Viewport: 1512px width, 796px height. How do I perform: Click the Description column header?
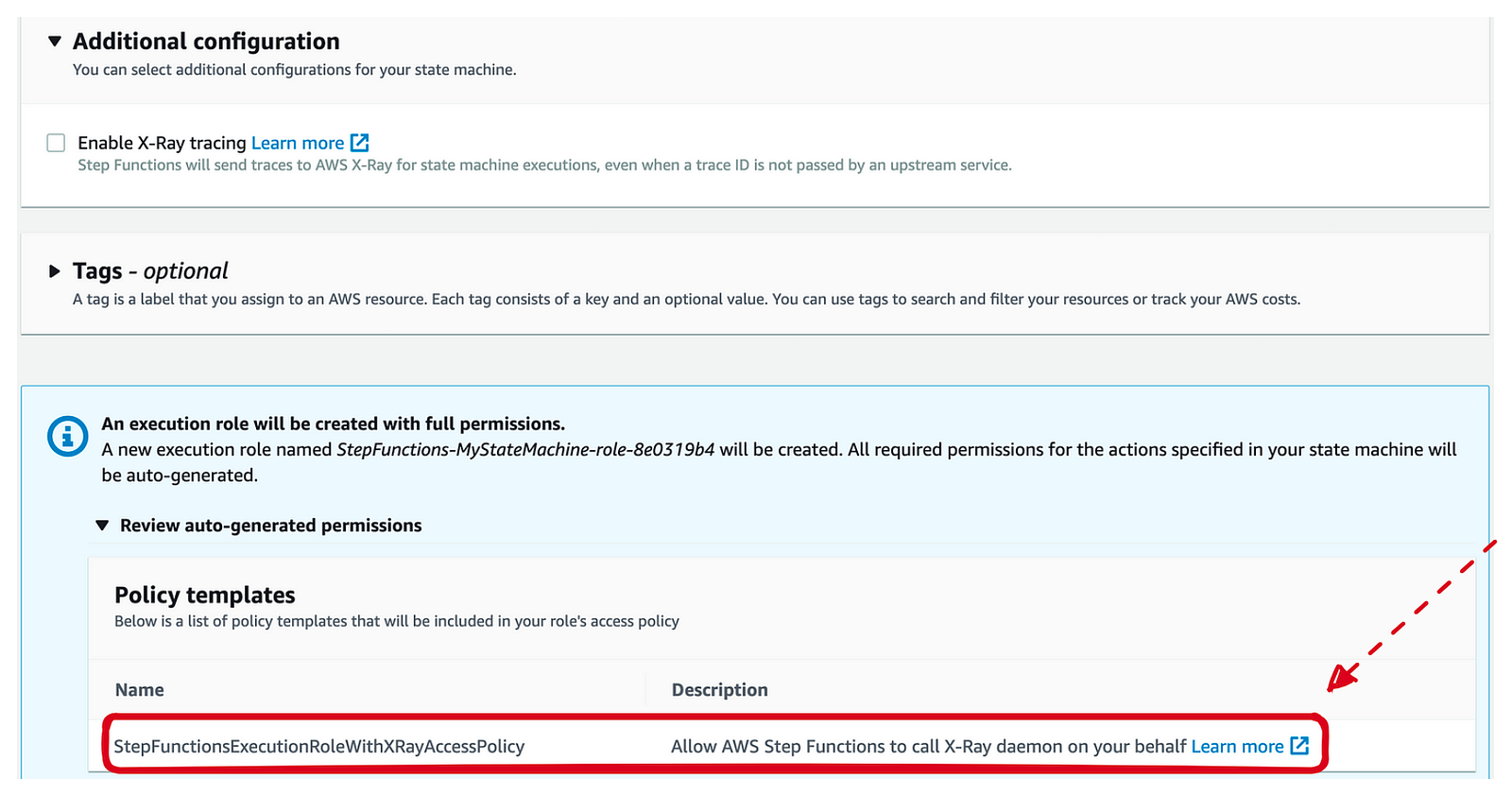pyautogui.click(x=719, y=690)
